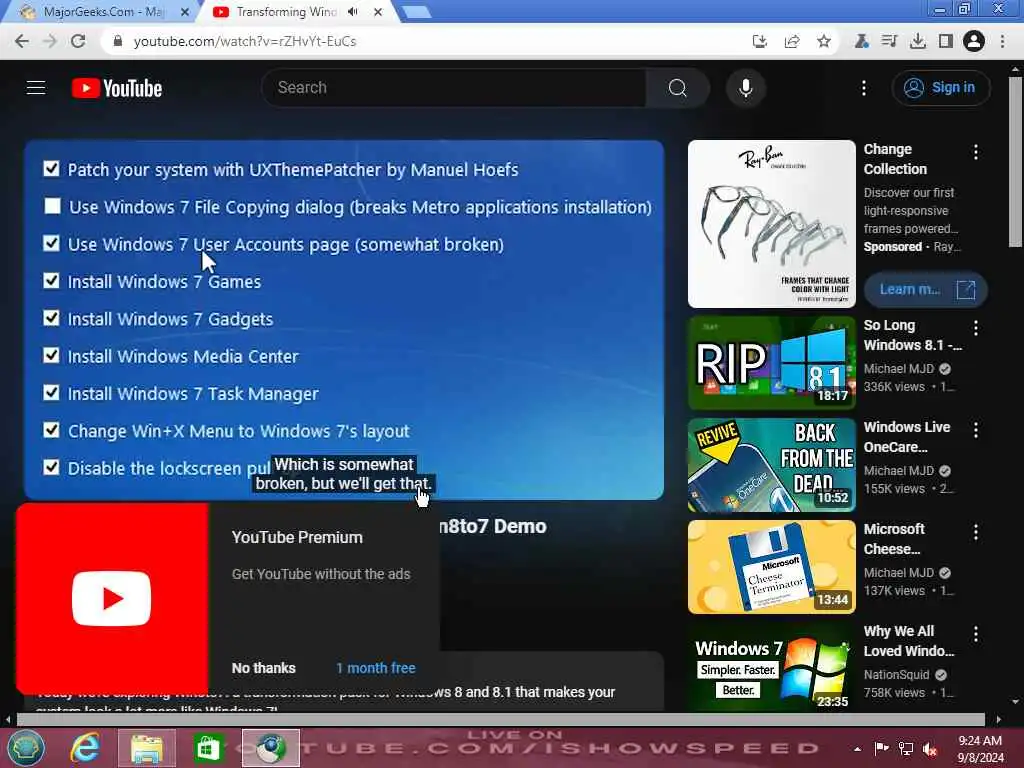The width and height of the screenshot is (1024, 768).
Task: Bookmark this page with star icon
Action: click(824, 41)
